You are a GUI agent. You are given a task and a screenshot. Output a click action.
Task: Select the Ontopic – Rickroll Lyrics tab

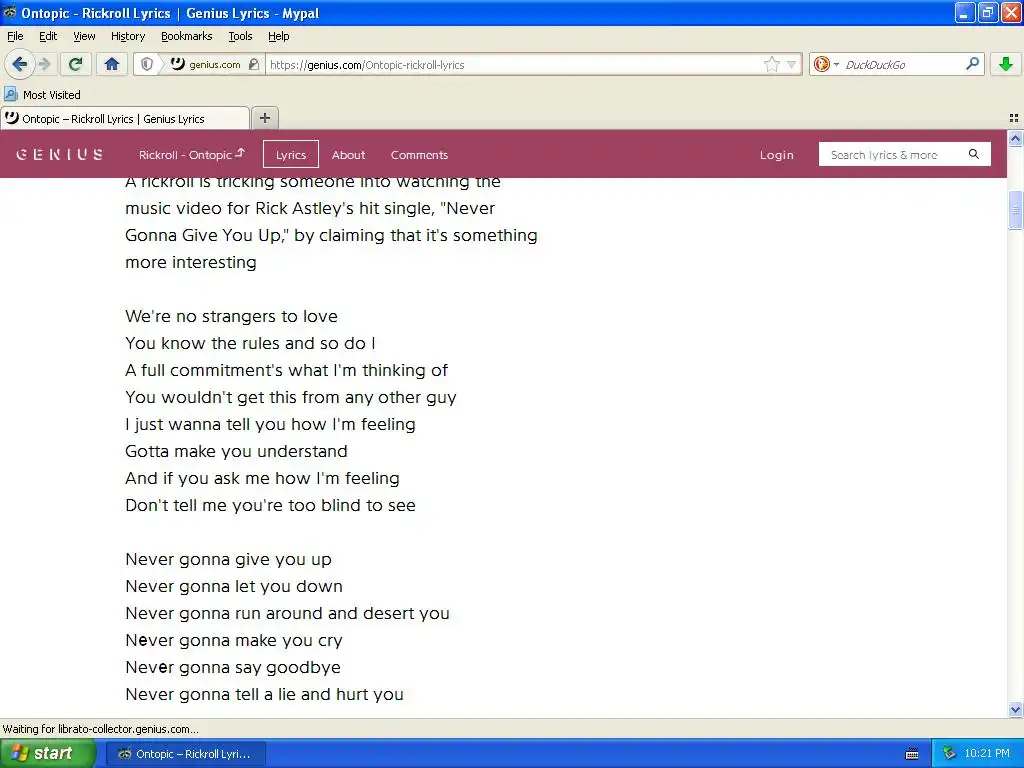[x=125, y=118]
